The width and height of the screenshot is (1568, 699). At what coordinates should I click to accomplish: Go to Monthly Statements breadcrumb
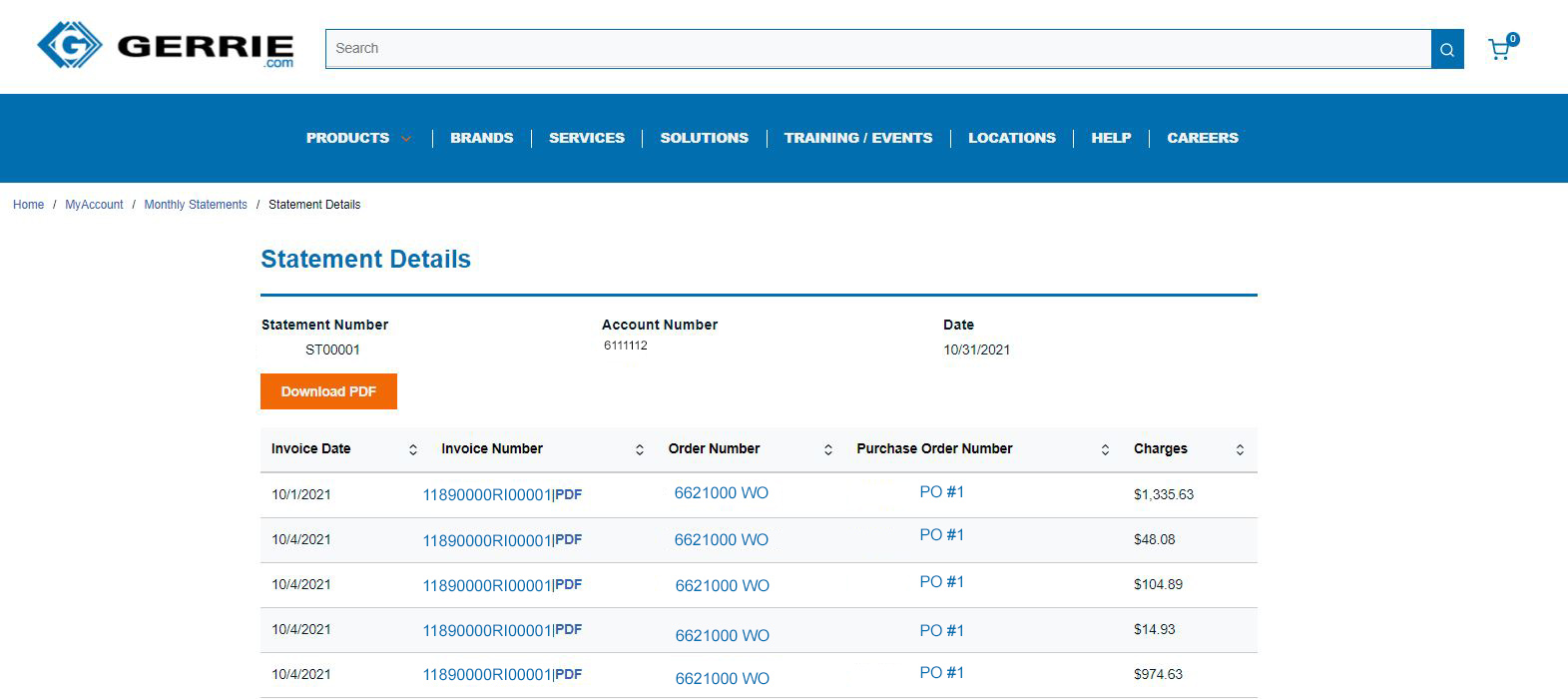pos(196,205)
